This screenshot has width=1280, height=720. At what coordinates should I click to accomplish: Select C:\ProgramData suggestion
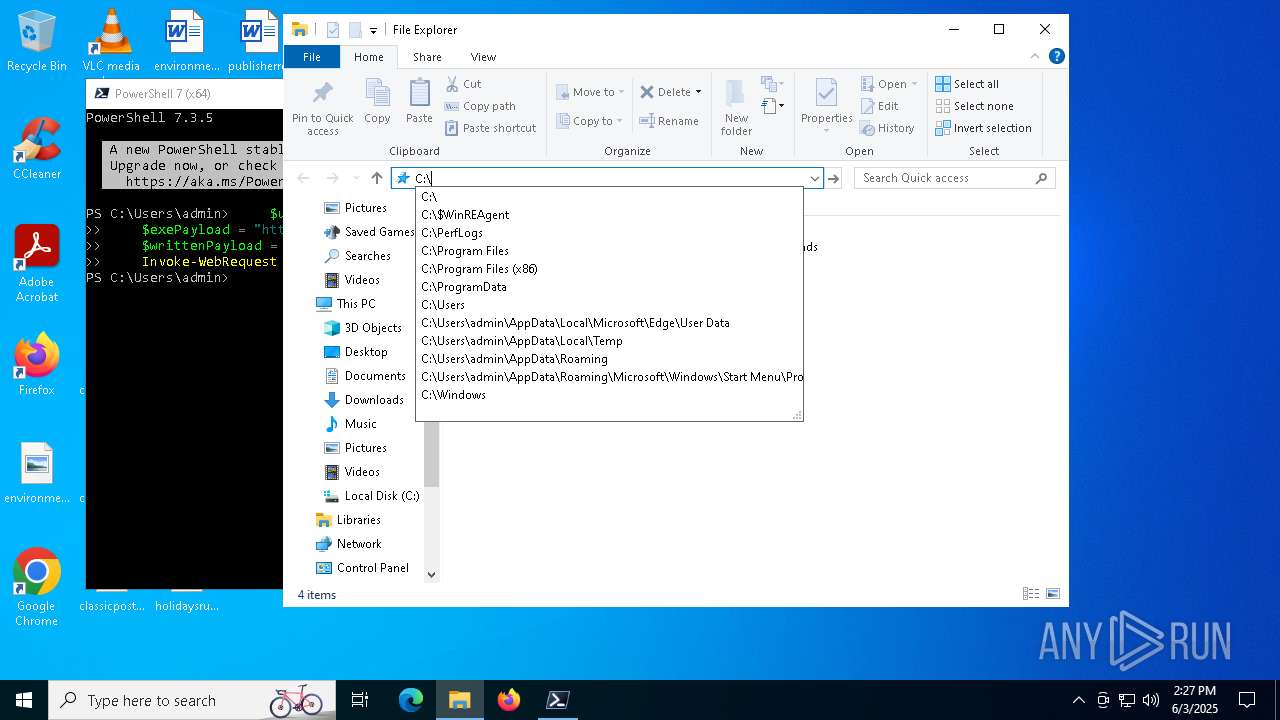pyautogui.click(x=609, y=287)
